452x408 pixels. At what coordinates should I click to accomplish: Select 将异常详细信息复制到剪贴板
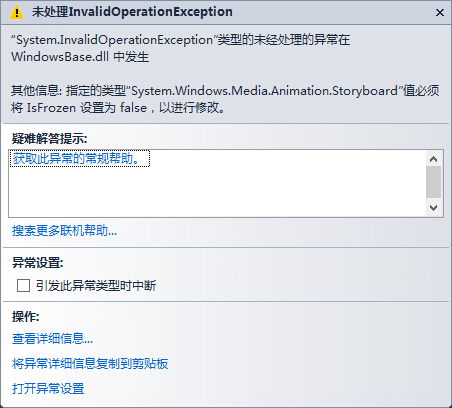point(90,363)
